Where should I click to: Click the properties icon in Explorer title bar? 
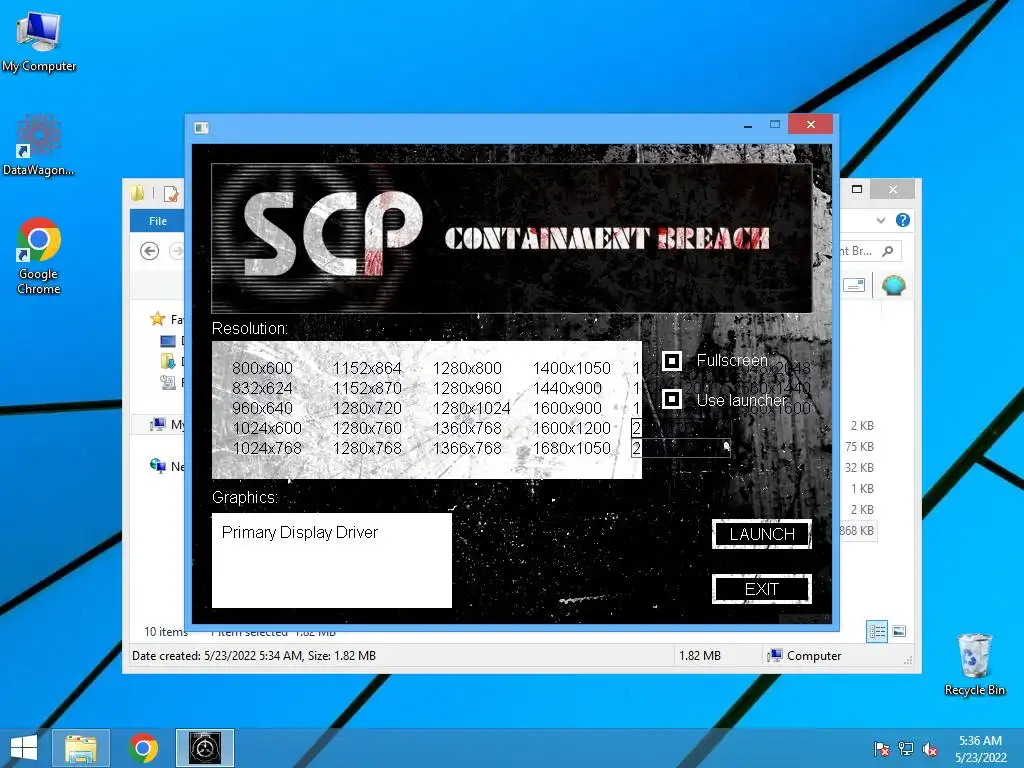pyautogui.click(x=171, y=193)
